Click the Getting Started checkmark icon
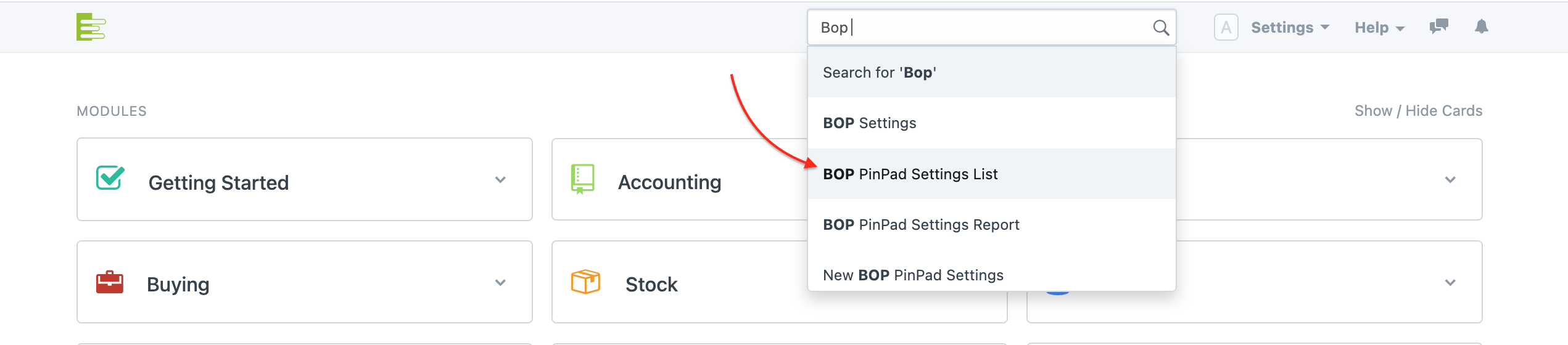The height and width of the screenshot is (345, 1568). click(x=110, y=178)
